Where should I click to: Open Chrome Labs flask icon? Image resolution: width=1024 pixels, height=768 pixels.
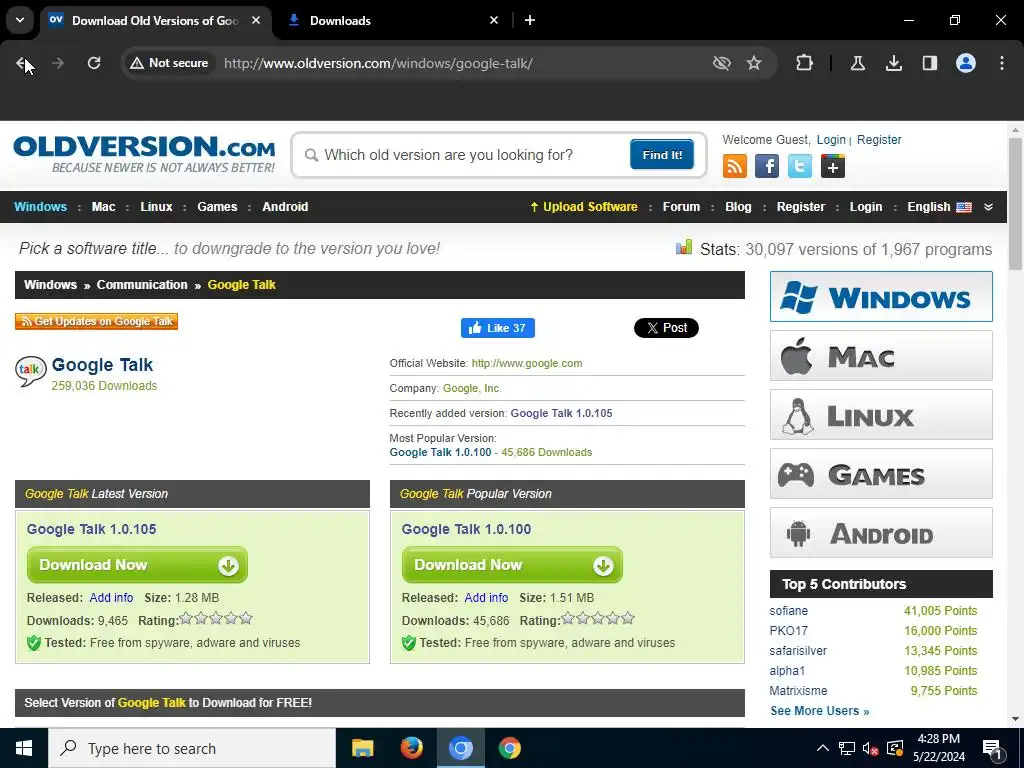pos(858,63)
